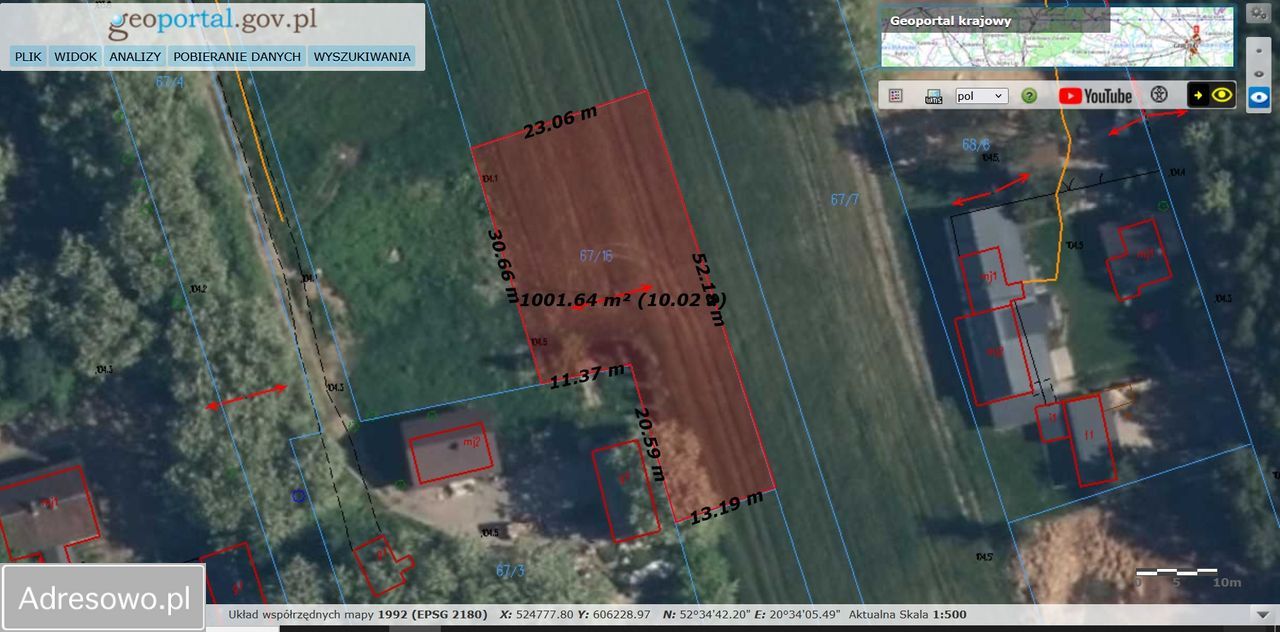
Task: Click the map scale bar
Action: coord(1188,577)
